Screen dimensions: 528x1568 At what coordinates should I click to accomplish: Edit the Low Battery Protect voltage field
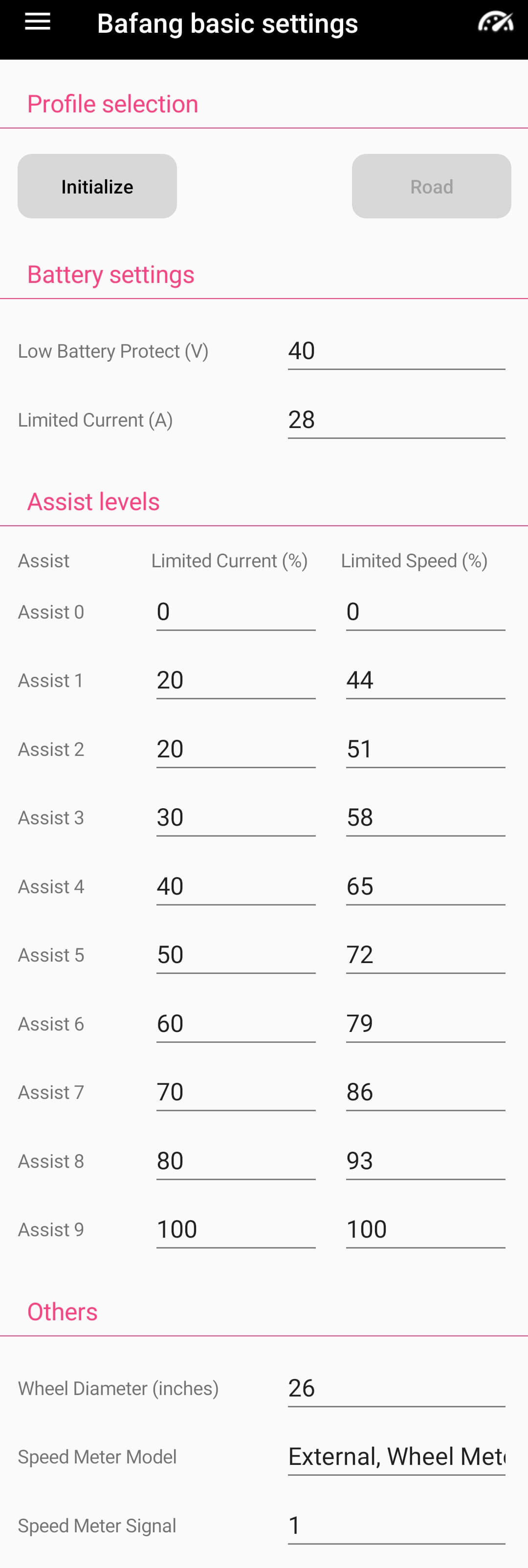396,351
